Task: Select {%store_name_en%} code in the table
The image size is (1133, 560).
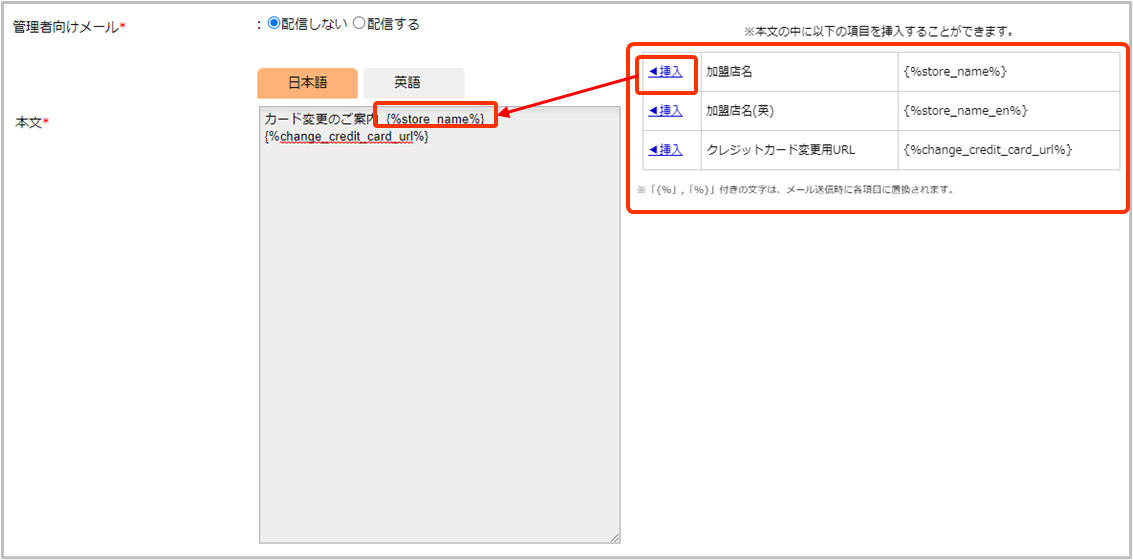Action: click(965, 110)
